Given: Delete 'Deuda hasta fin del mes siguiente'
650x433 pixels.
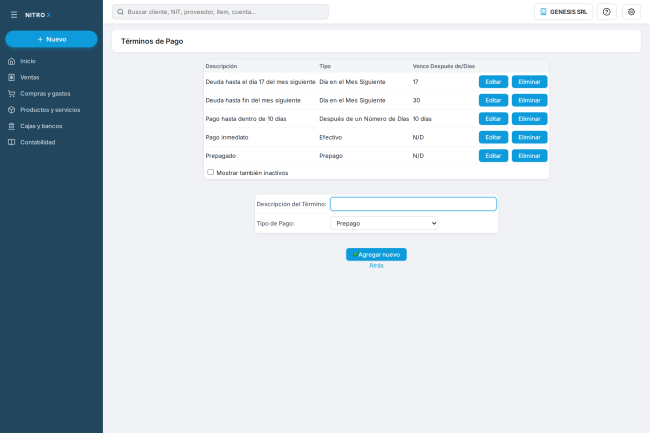Looking at the screenshot, I should click(529, 100).
